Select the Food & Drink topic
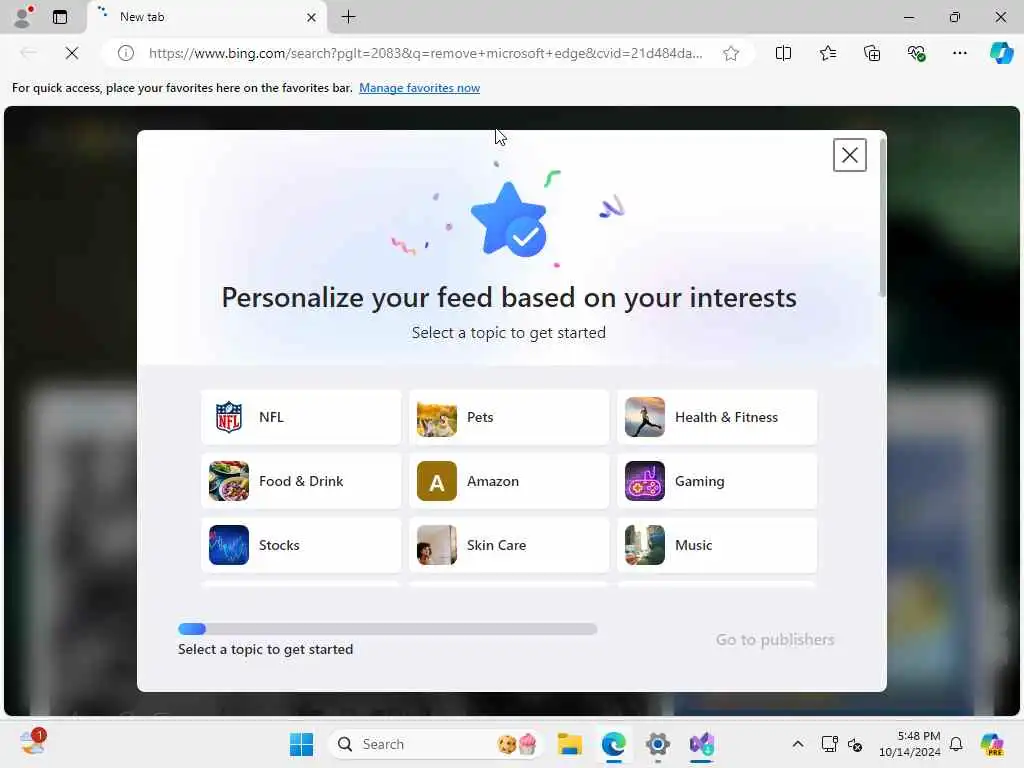 pos(301,481)
